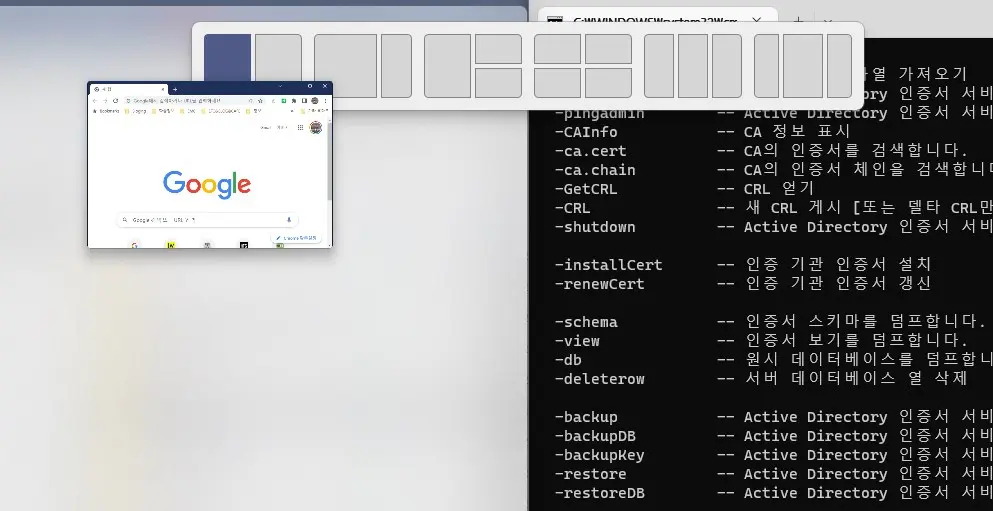The height and width of the screenshot is (511, 993).
Task: Open the black shortcut tile
Action: (244, 244)
